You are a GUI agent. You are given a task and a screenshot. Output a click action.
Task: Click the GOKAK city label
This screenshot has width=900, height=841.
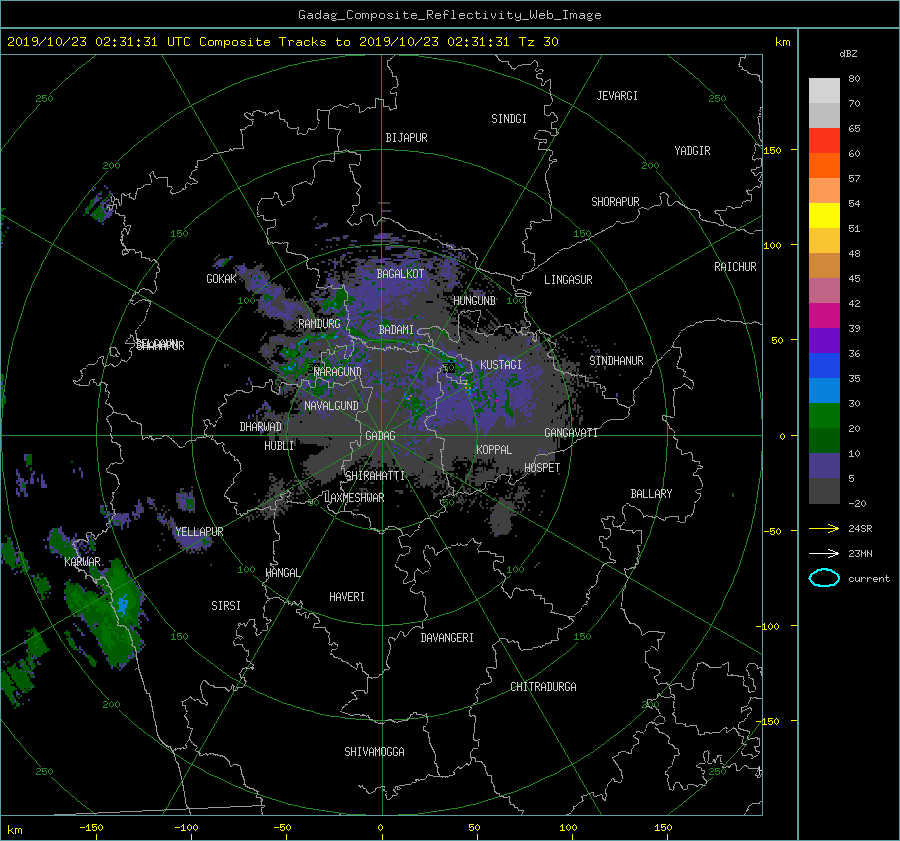click(x=221, y=279)
